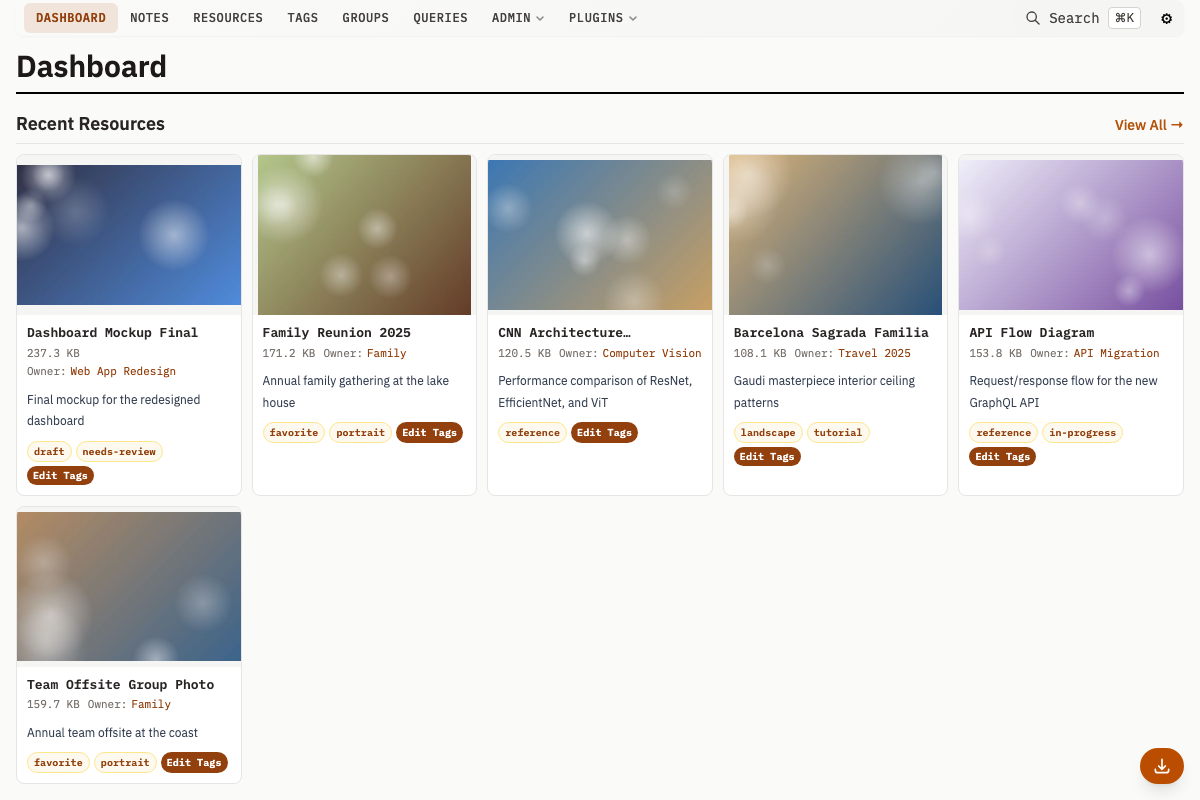Screen dimensions: 1200x800
Task: Click the download floating action button
Action: pyautogui.click(x=1161, y=766)
